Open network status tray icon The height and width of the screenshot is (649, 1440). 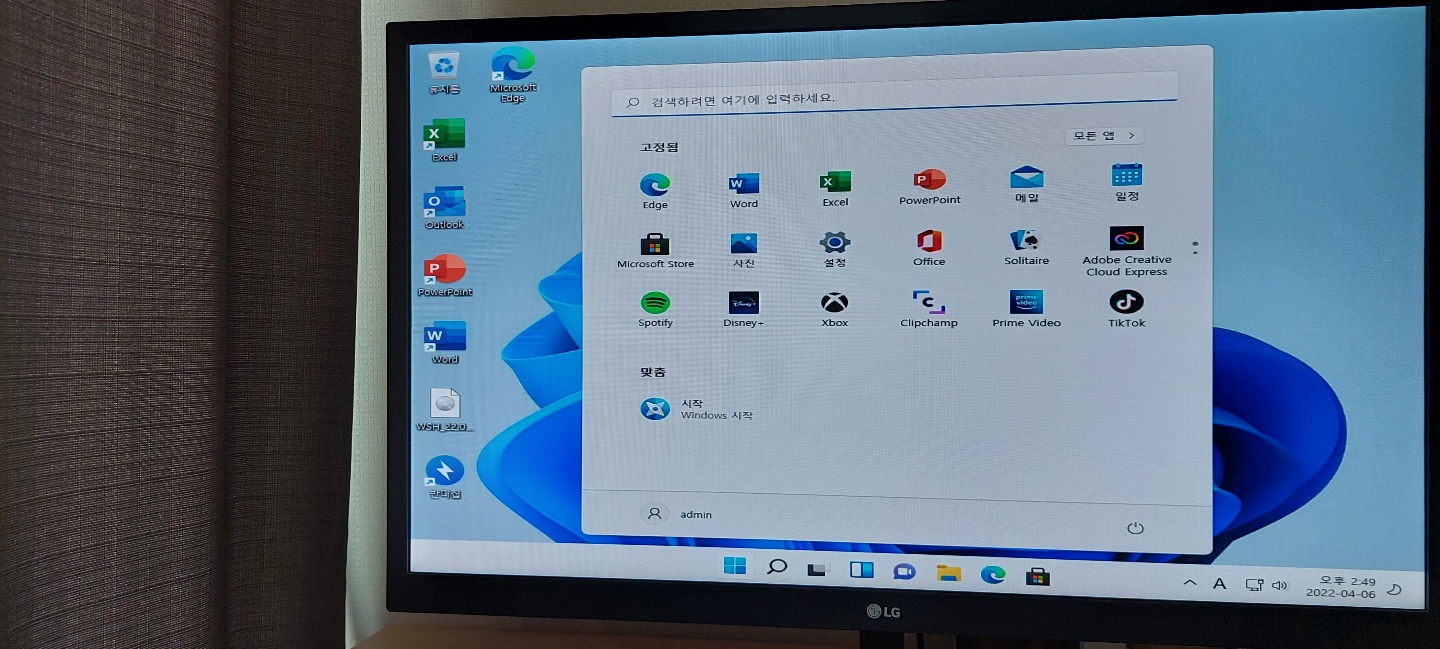pyautogui.click(x=1255, y=584)
